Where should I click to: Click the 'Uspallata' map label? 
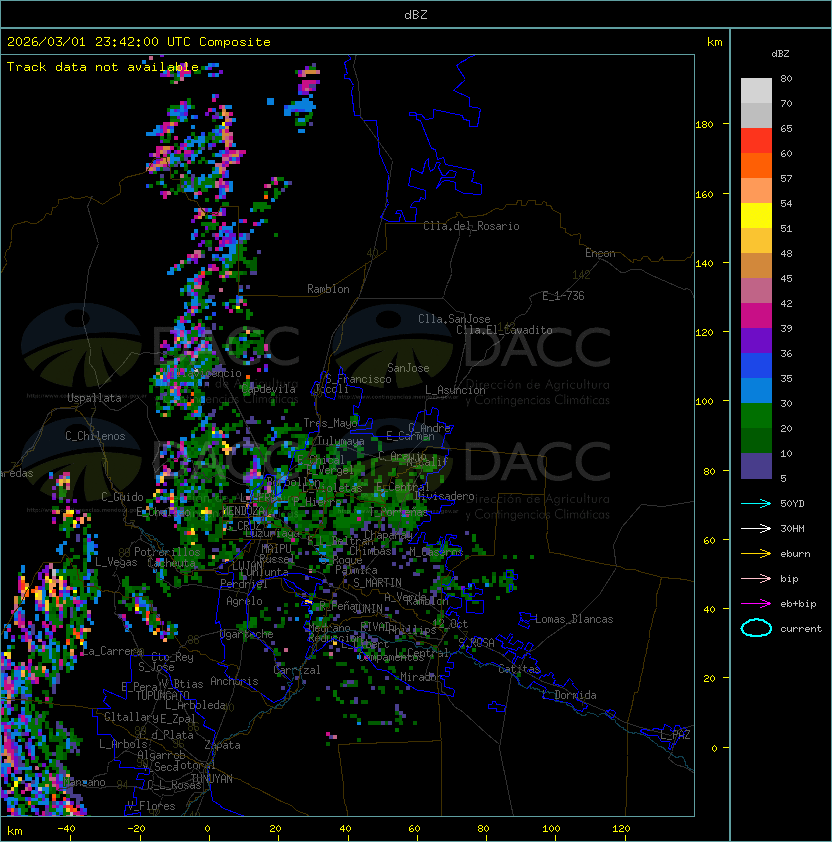(94, 398)
